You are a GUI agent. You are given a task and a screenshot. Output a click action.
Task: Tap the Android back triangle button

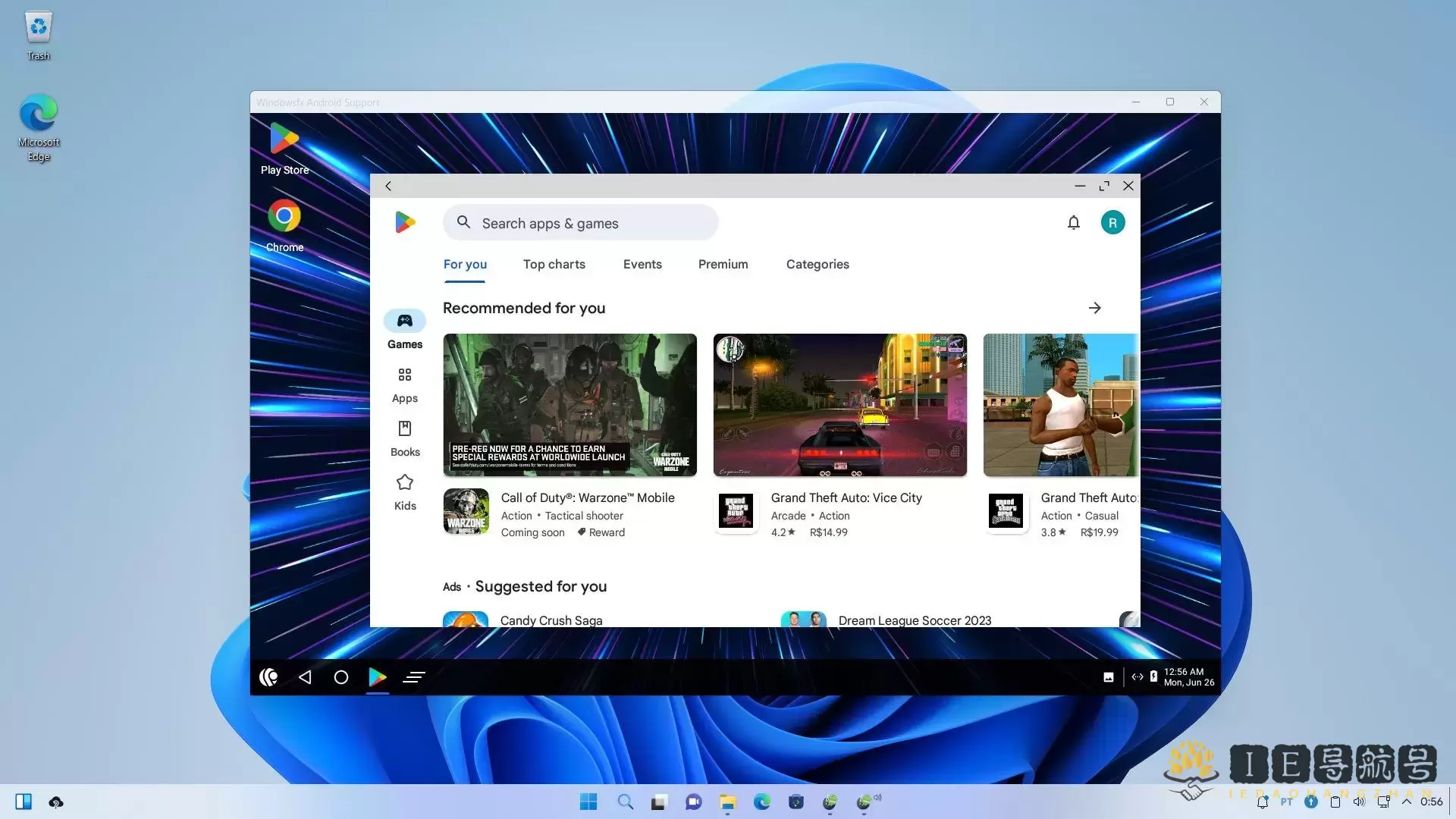coord(305,677)
